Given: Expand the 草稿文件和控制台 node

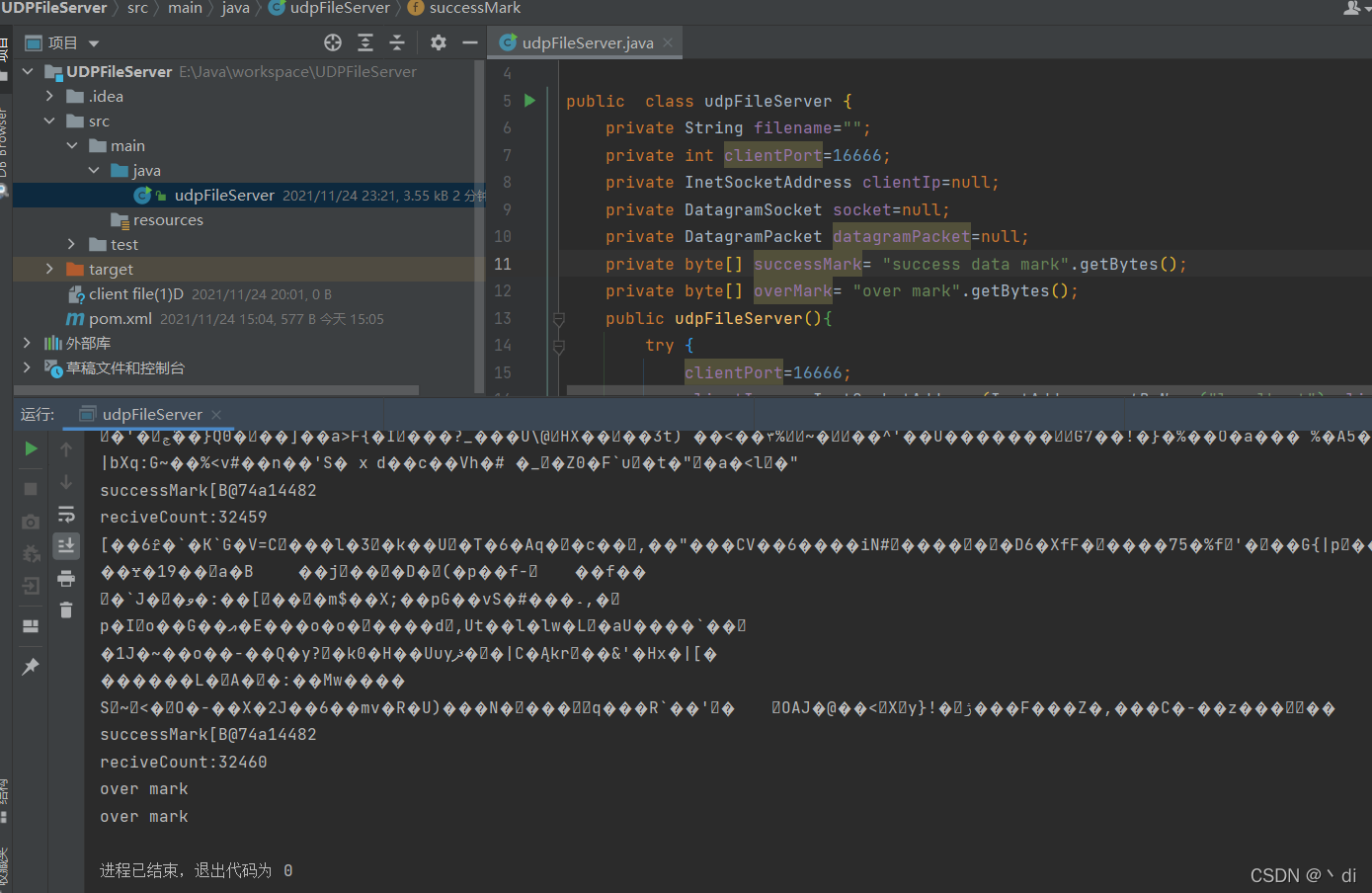Looking at the screenshot, I should (x=28, y=367).
